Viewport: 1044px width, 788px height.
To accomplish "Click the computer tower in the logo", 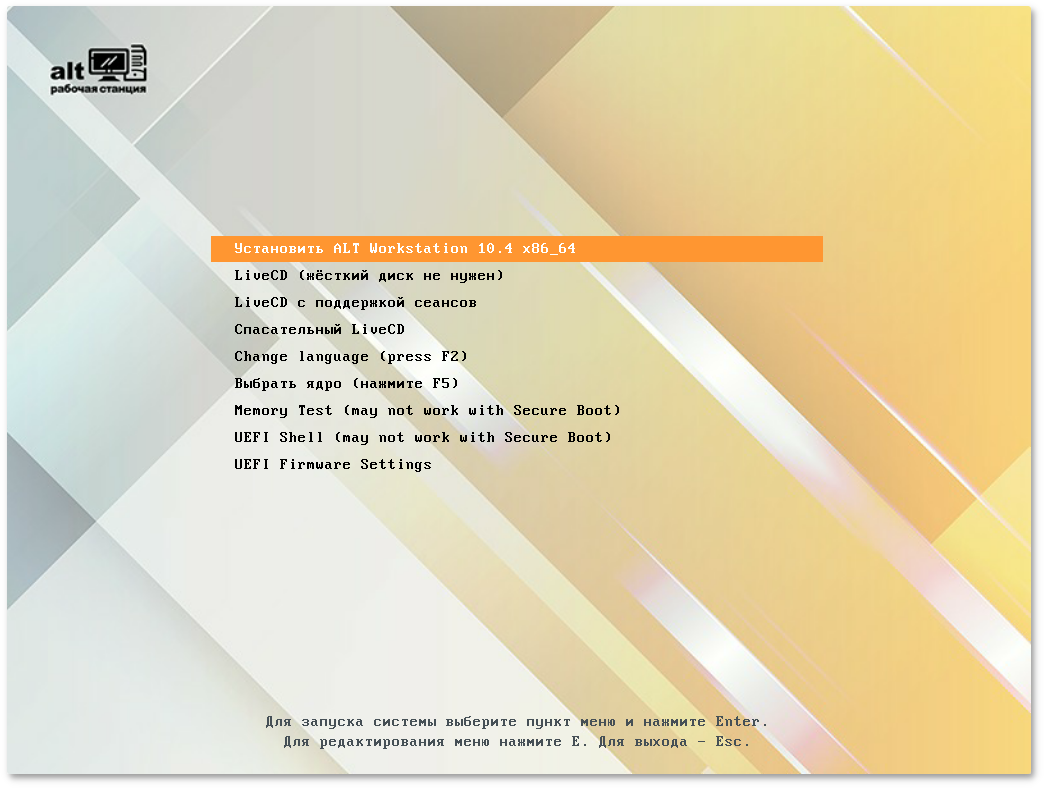I will (138, 62).
